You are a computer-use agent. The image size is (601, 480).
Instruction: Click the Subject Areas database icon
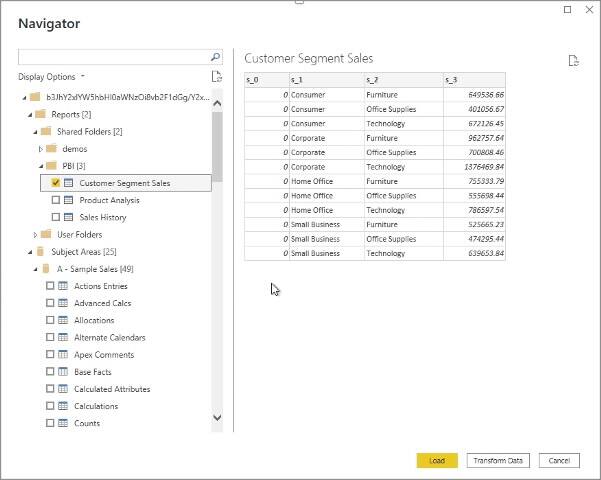coord(40,252)
